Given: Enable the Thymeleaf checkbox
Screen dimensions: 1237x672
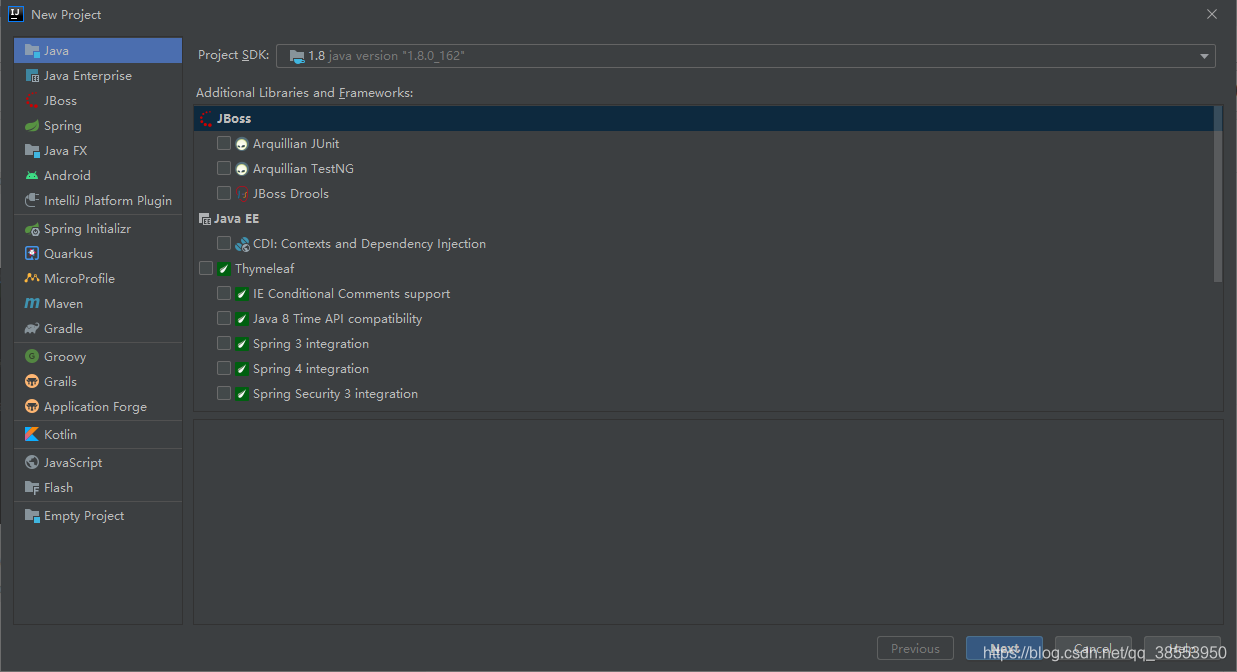Looking at the screenshot, I should [206, 269].
